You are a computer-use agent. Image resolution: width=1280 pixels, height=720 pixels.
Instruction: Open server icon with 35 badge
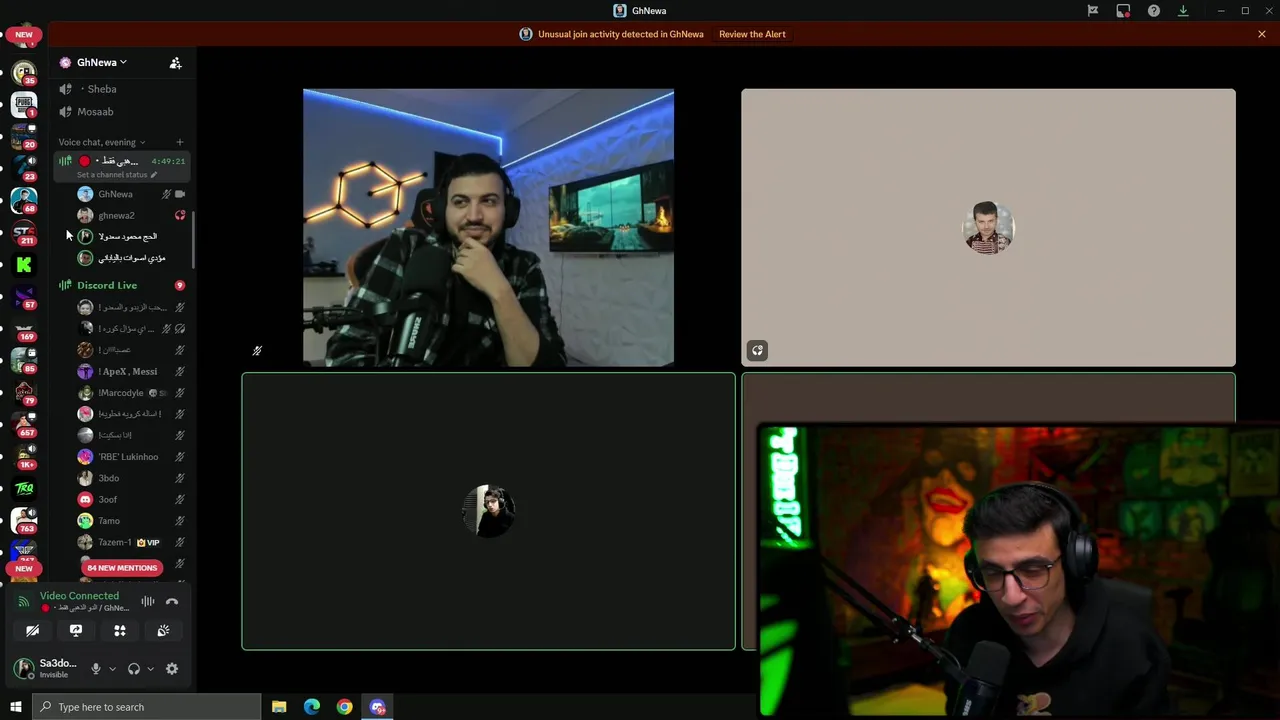click(x=24, y=72)
